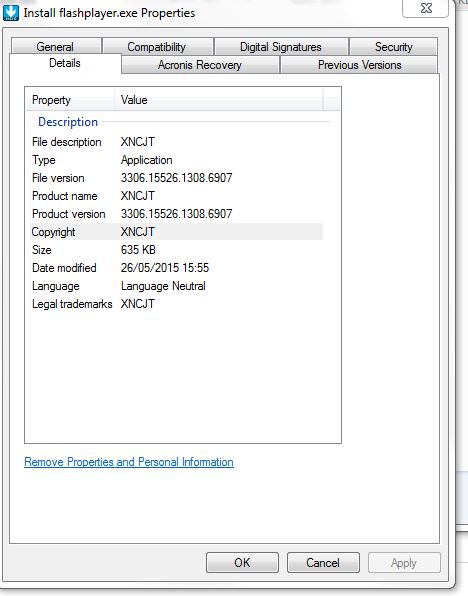468x596 pixels.
Task: Open the Acronis Recovery tab
Action: [x=200, y=65]
